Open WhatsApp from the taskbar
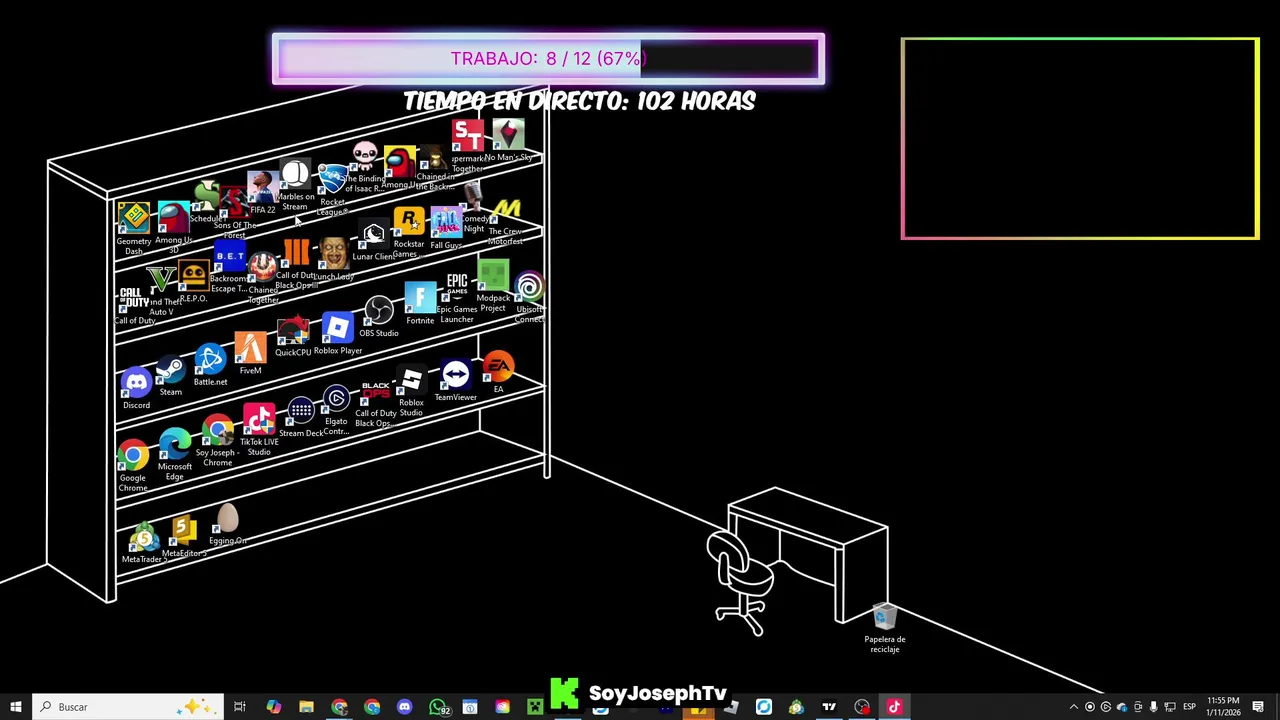The width and height of the screenshot is (1280, 720). point(437,707)
